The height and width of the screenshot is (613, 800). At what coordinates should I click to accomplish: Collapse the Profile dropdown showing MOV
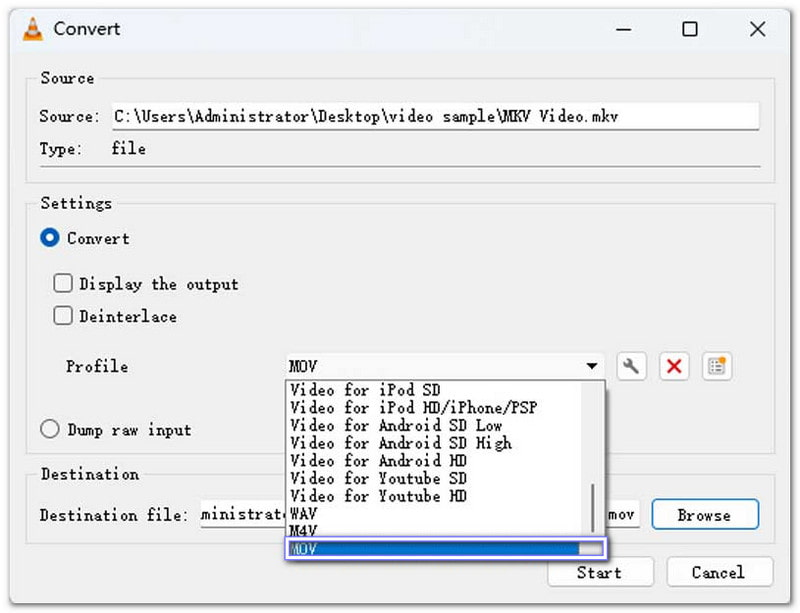[445, 366]
